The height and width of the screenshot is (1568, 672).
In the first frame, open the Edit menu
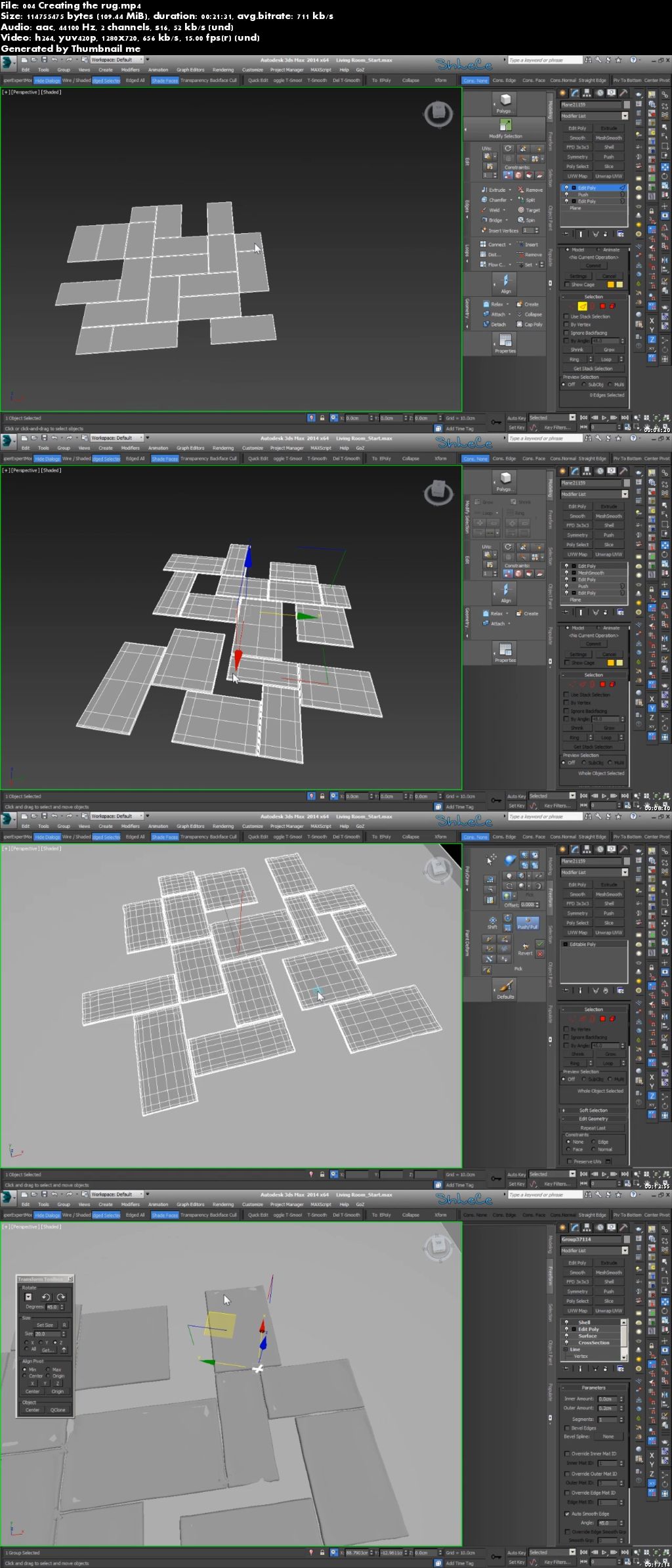click(26, 70)
